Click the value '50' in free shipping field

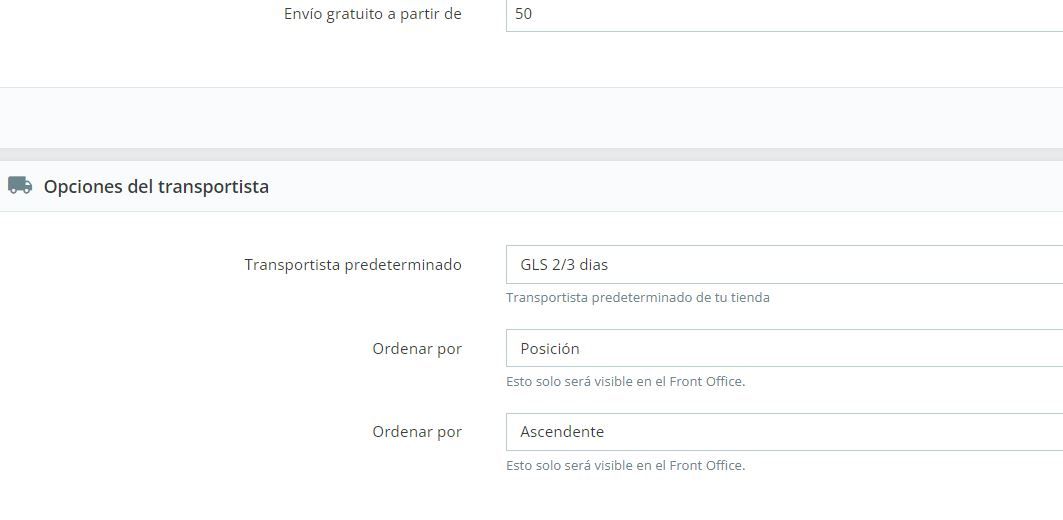point(523,14)
